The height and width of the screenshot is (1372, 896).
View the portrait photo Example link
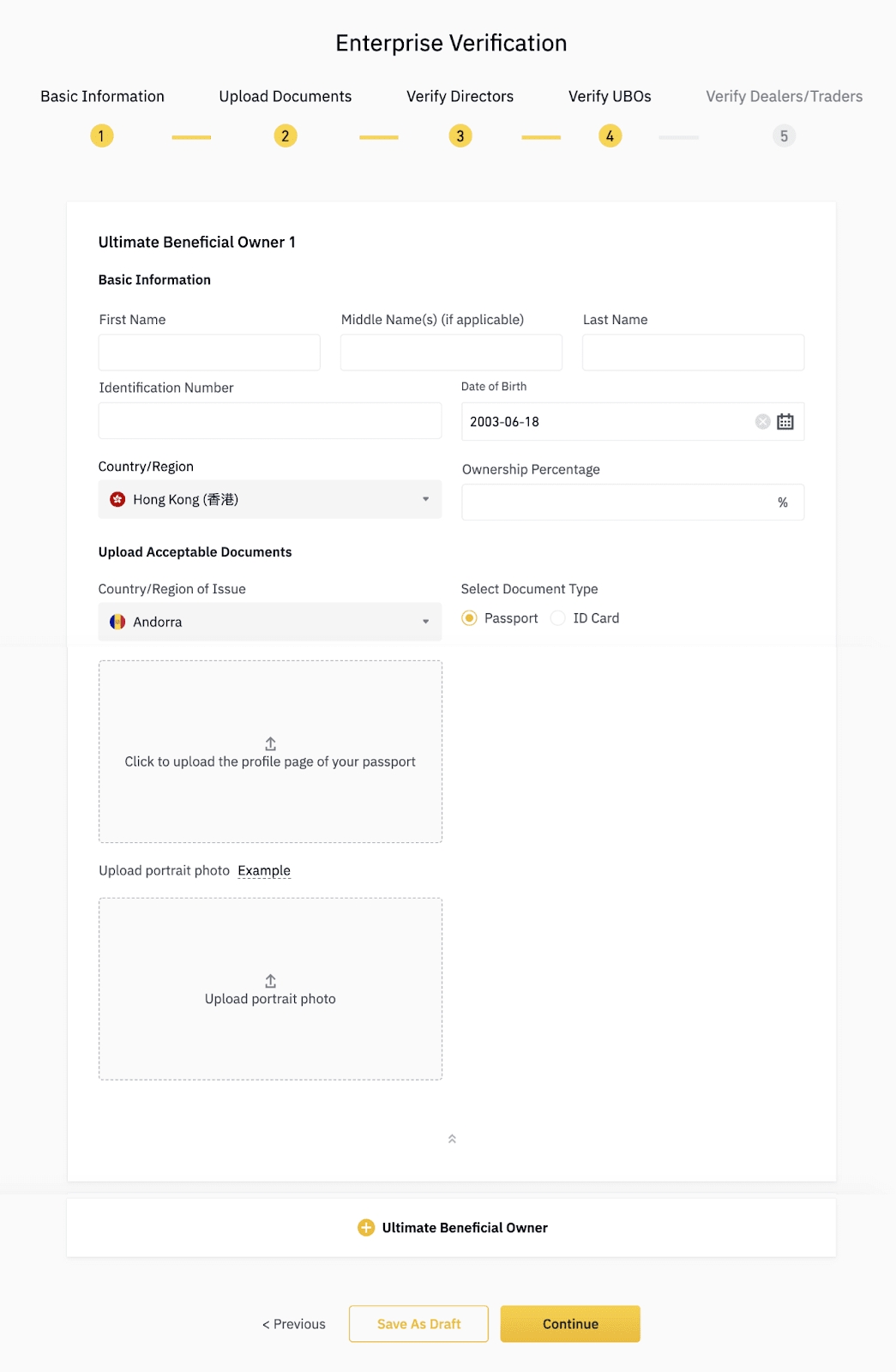(x=264, y=870)
